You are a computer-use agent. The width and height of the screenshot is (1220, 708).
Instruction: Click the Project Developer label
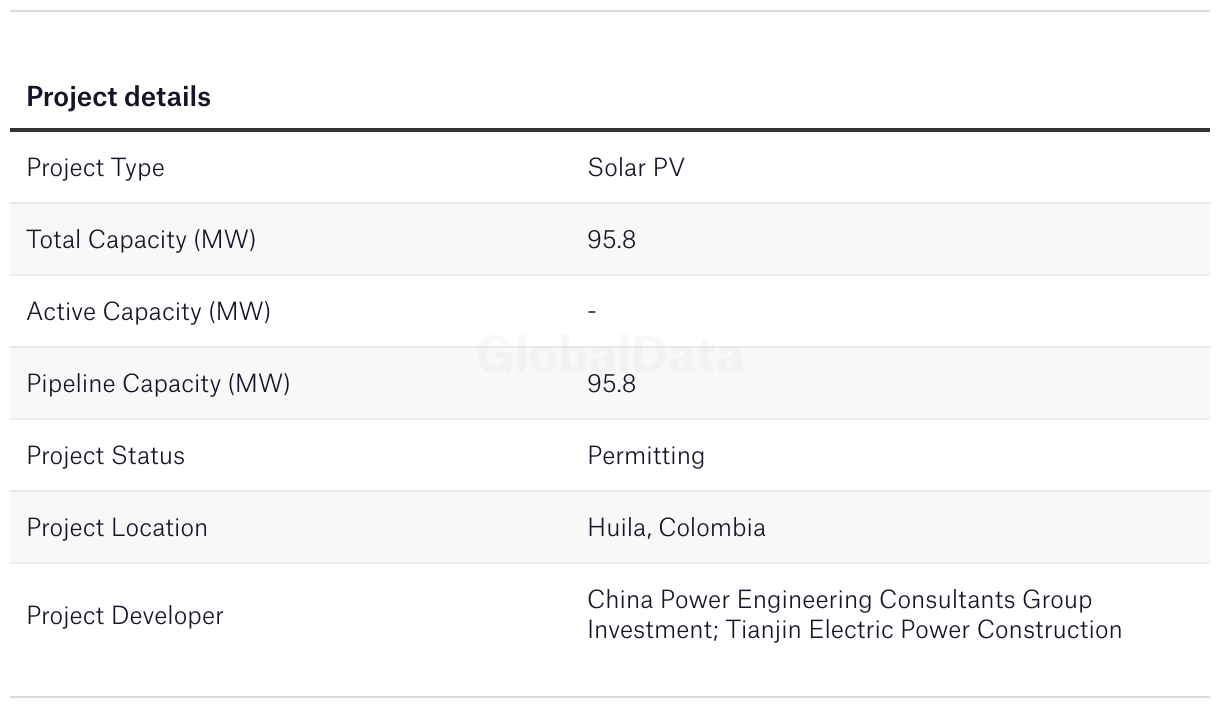(x=124, y=616)
